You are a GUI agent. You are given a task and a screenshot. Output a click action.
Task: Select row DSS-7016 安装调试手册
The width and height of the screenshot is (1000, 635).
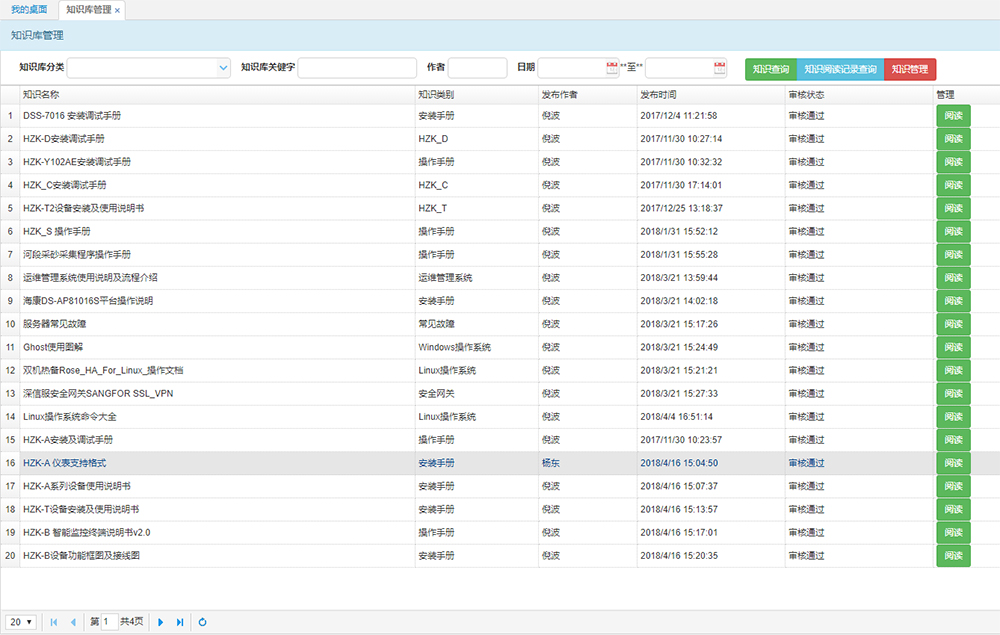500,116
